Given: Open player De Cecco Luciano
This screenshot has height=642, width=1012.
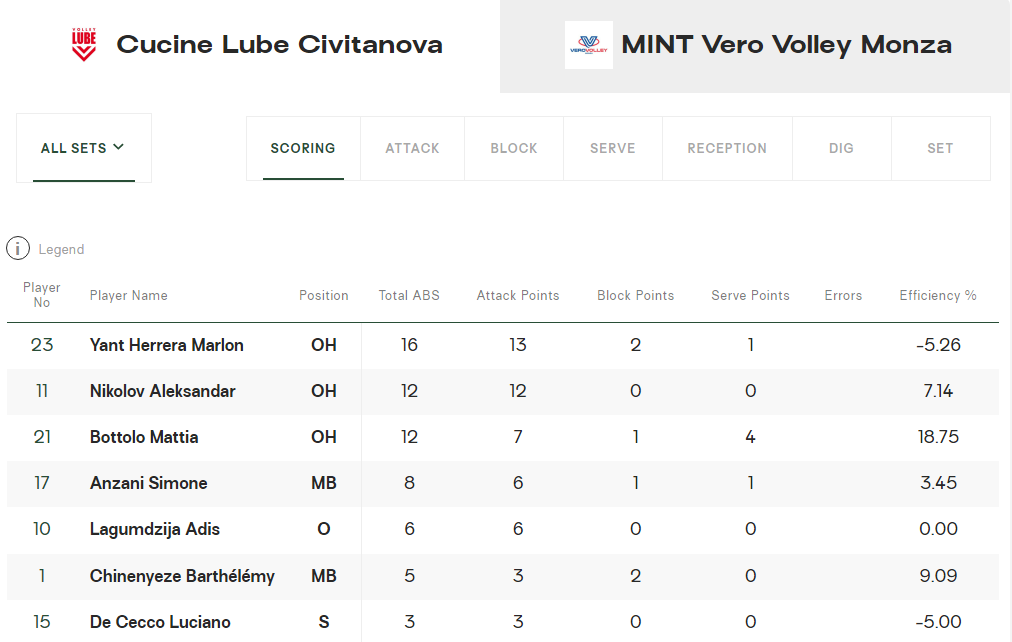Looking at the screenshot, I should coord(160,622).
